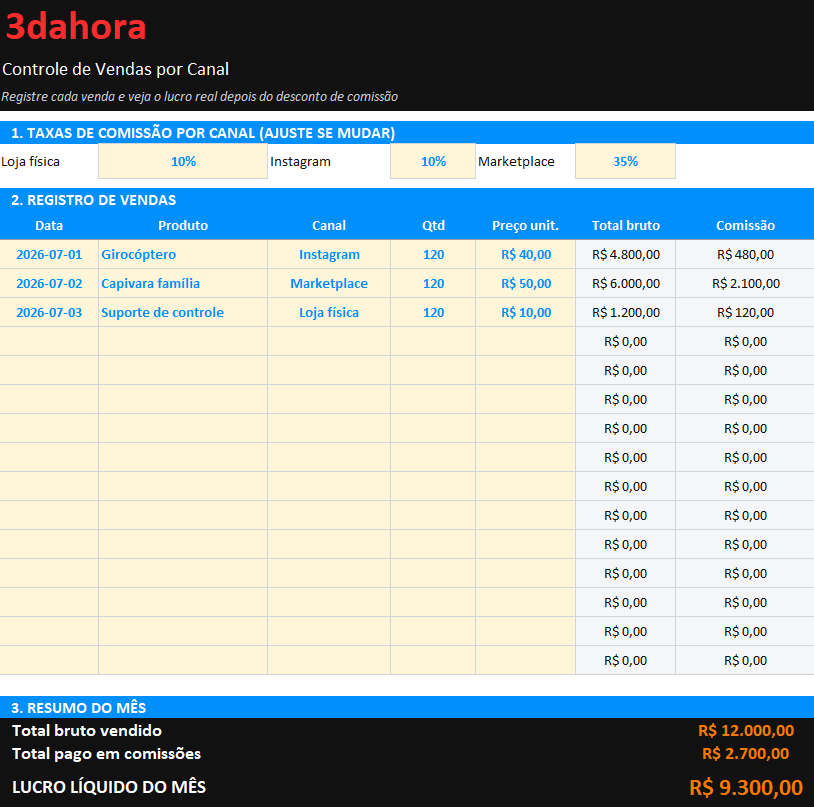Select the total value R$ 12.000,00
This screenshot has height=807, width=814.
click(745, 731)
